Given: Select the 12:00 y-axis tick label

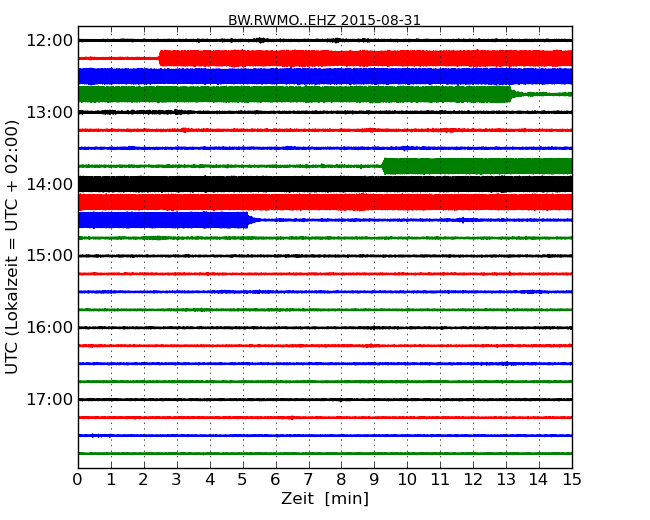Looking at the screenshot, I should pos(50,41).
